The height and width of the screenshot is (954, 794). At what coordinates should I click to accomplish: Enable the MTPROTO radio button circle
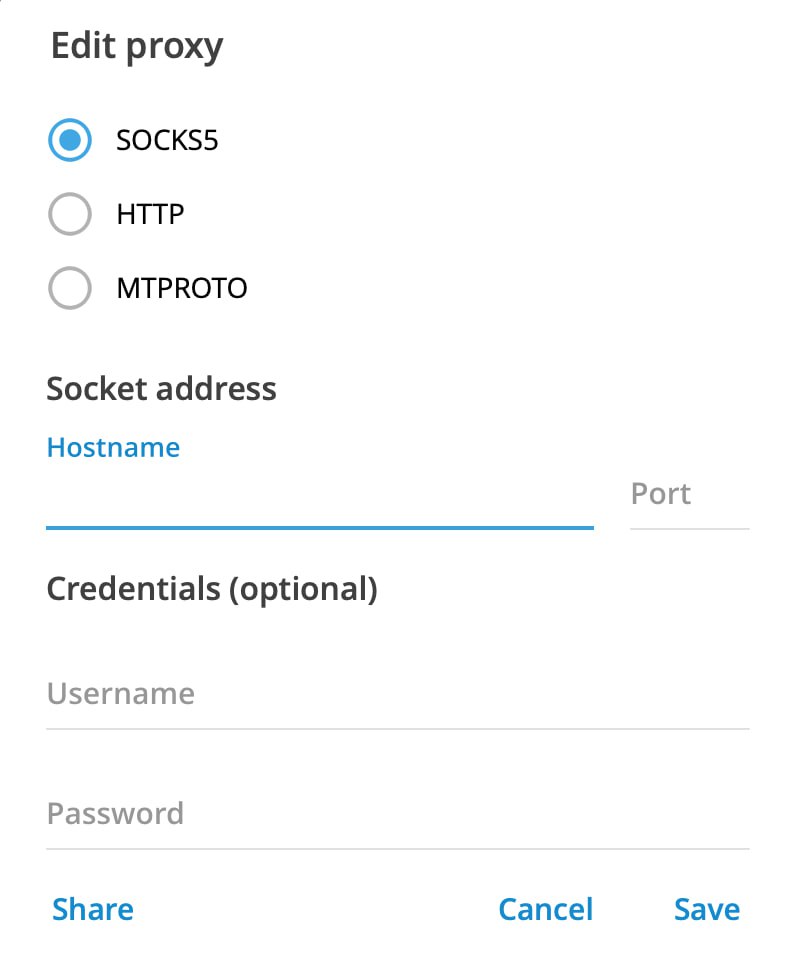click(x=70, y=289)
